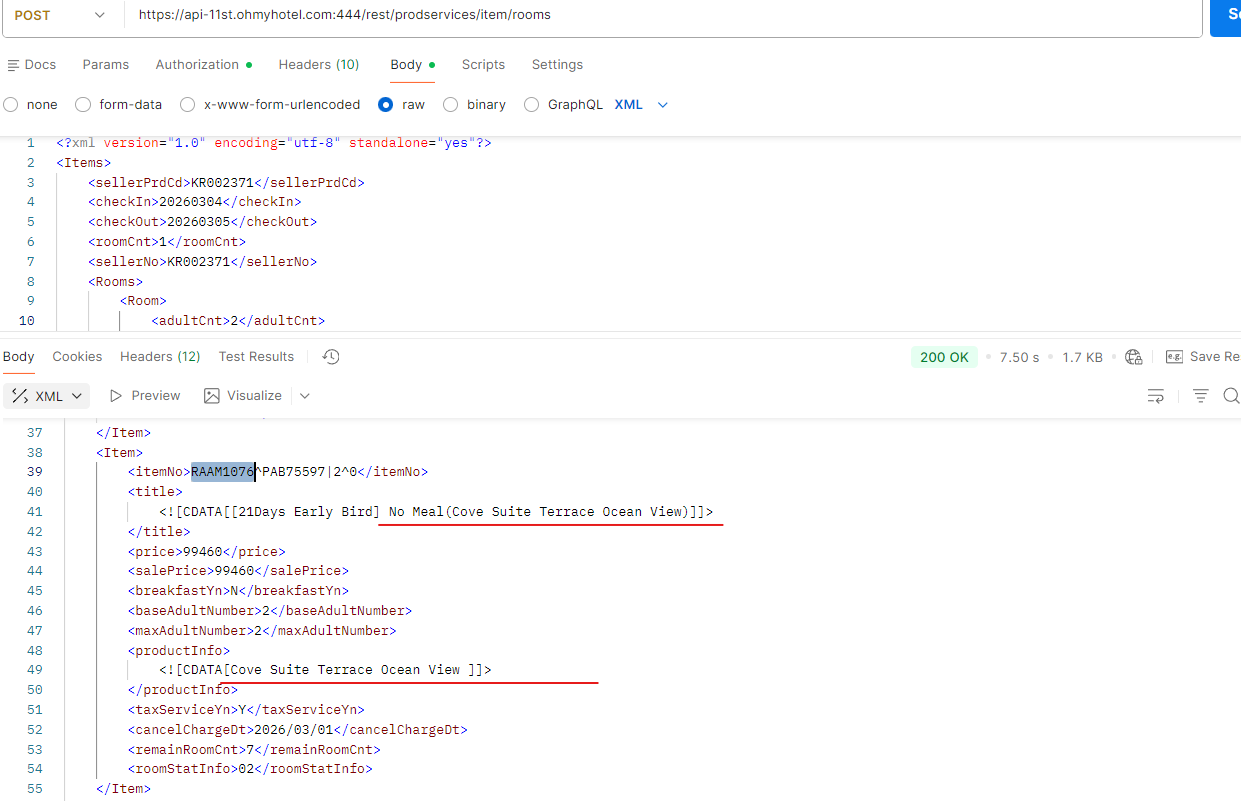Select the raw radio option
Image resolution: width=1241 pixels, height=801 pixels.
tap(401, 104)
